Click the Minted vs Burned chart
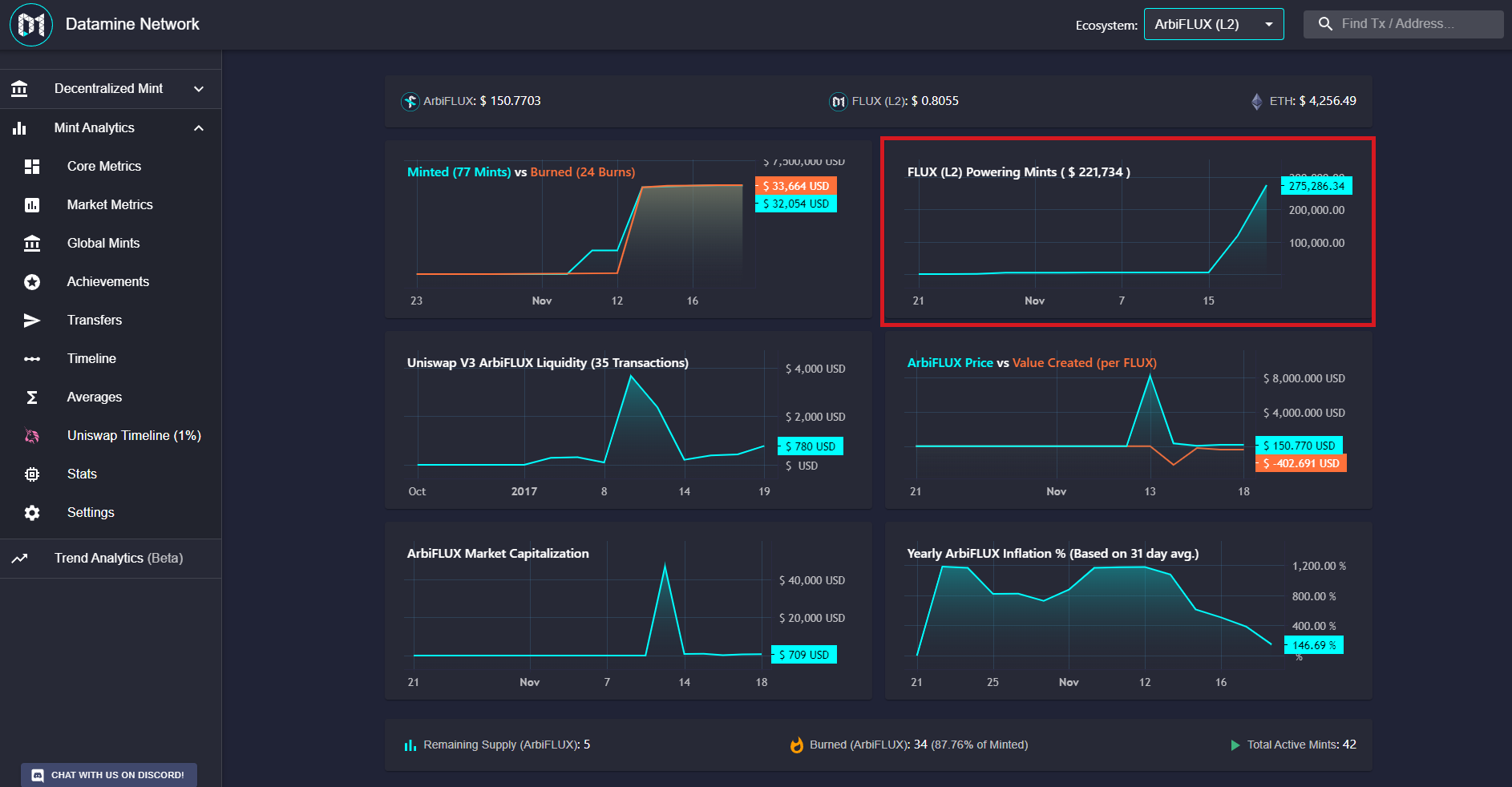Screen dimensions: 1512x787 pyautogui.click(x=629, y=229)
